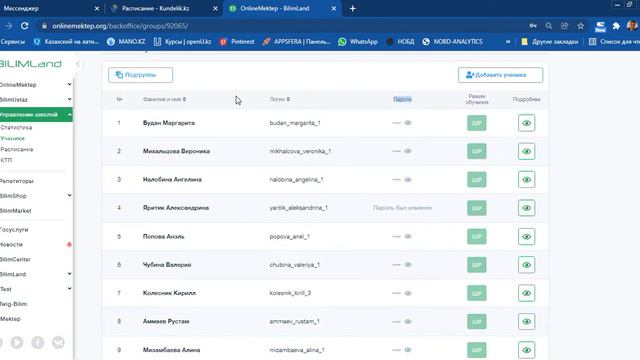
Task: Open details eye for Аммаев Рустам
Action: point(527,322)
